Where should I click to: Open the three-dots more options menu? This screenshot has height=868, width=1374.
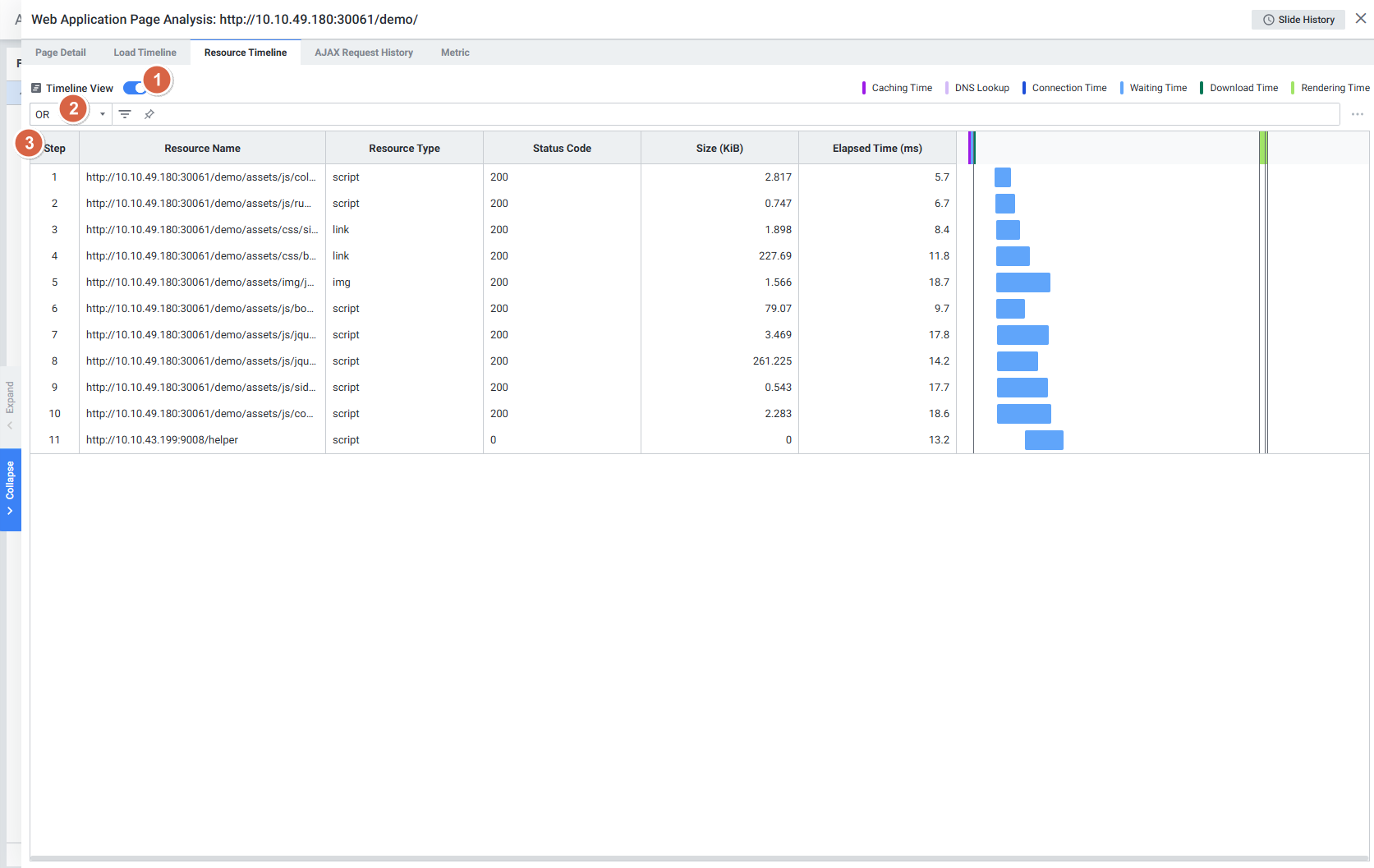[1357, 114]
